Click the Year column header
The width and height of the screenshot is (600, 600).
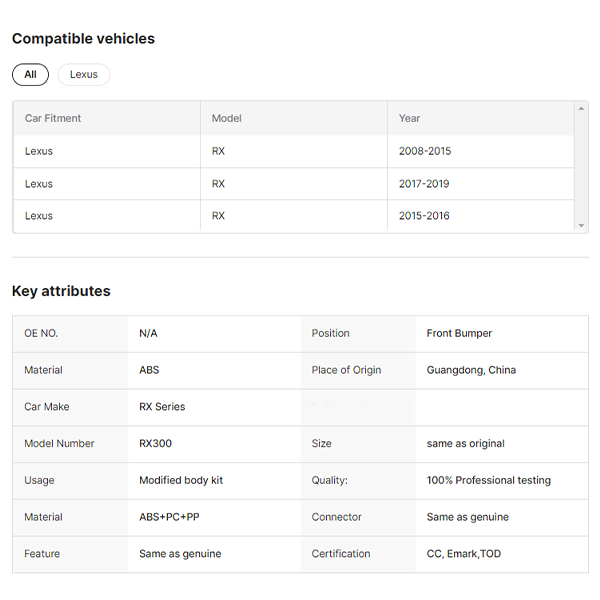[x=410, y=118]
